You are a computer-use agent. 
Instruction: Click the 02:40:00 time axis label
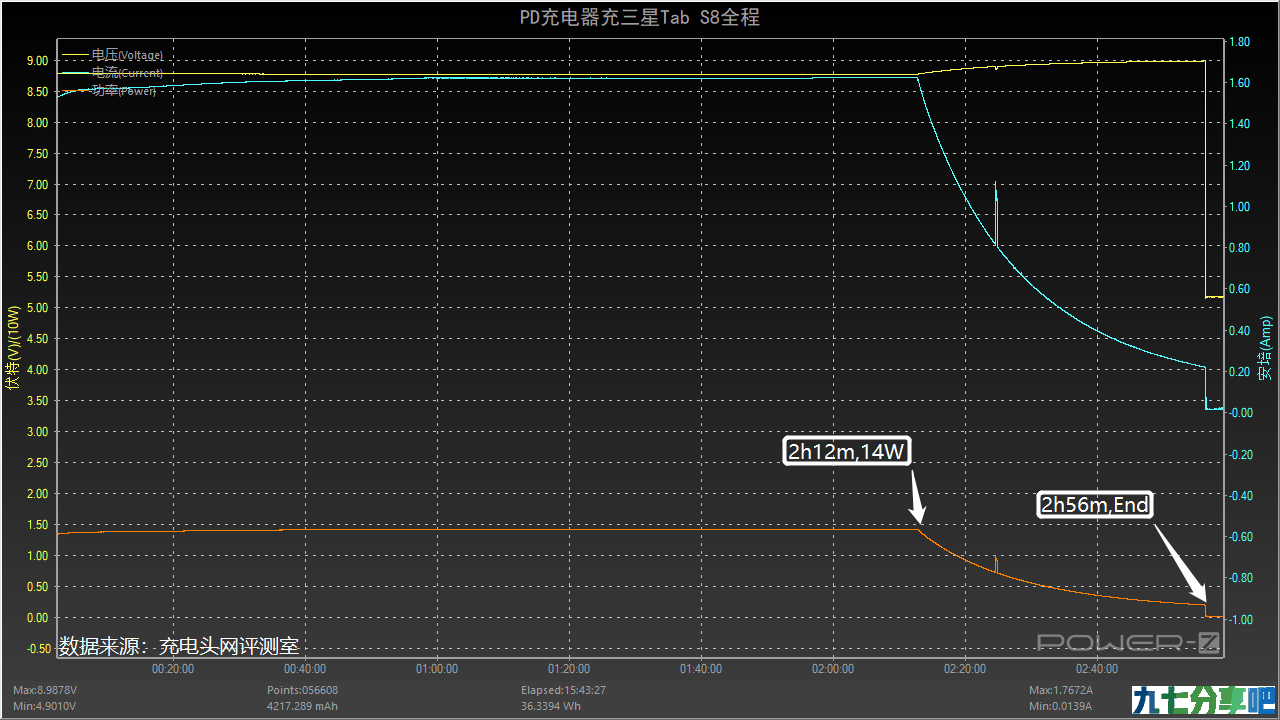coord(1097,669)
